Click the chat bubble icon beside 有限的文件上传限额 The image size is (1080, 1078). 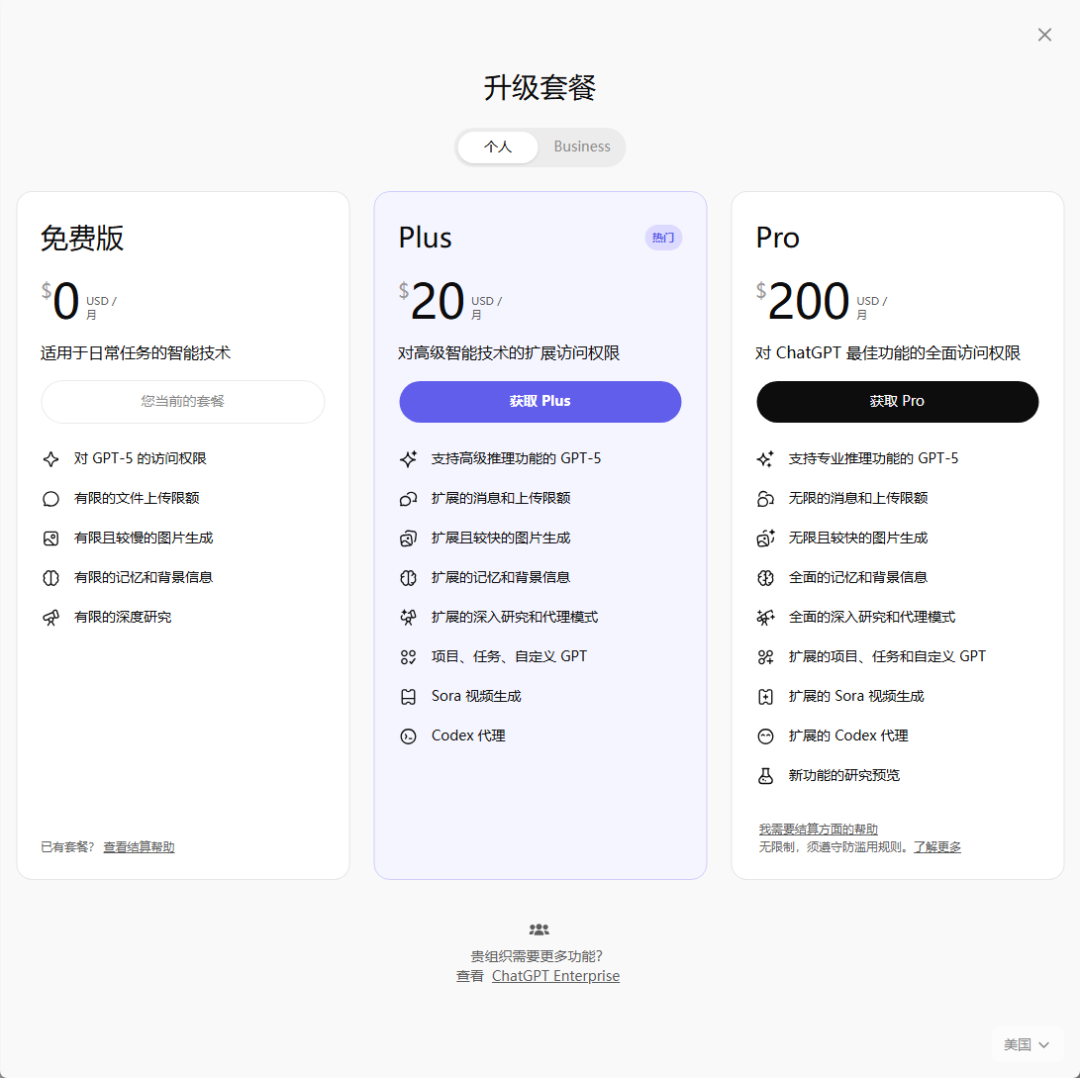51,499
